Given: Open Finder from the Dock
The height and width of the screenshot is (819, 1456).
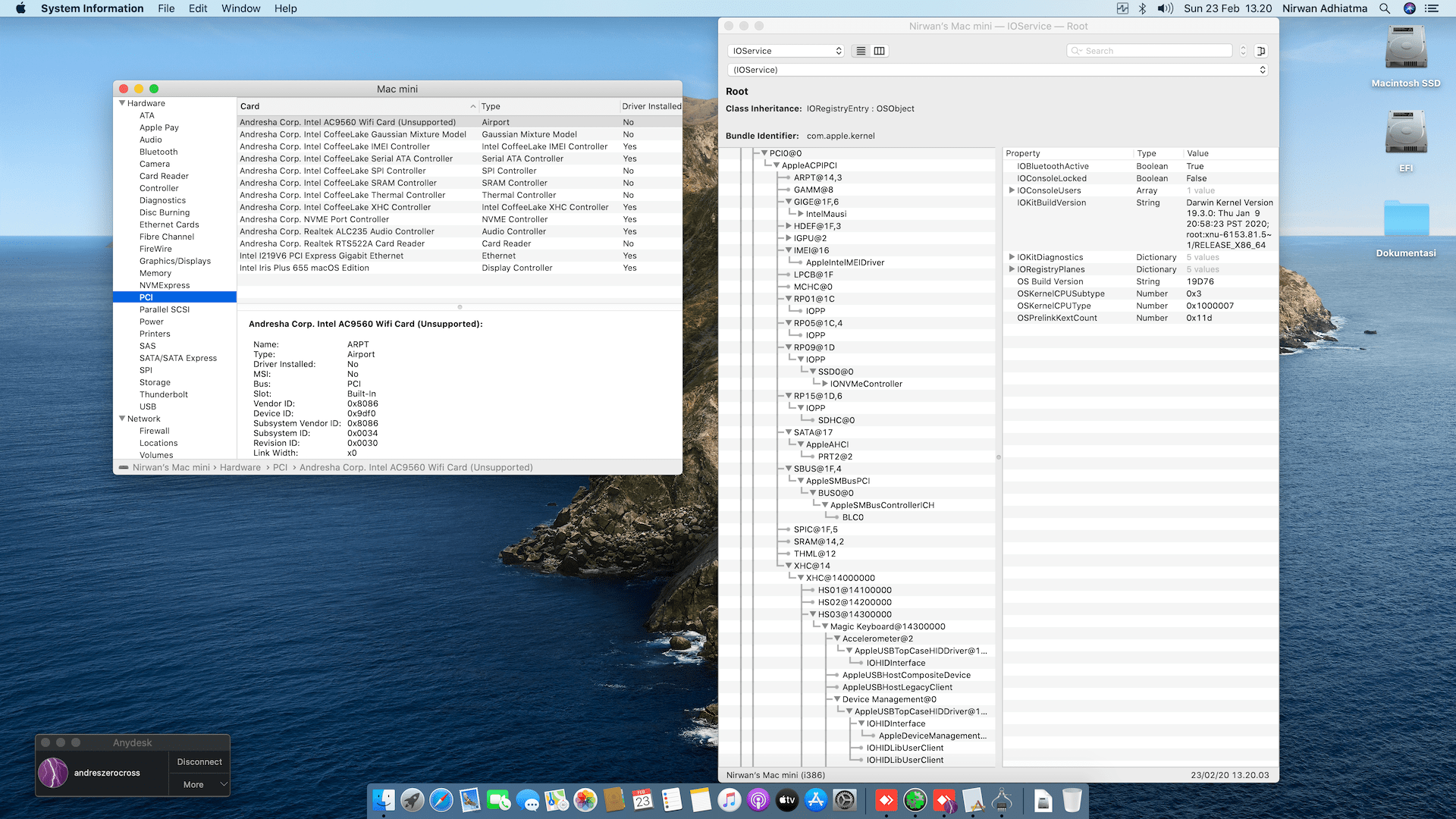Looking at the screenshot, I should [384, 800].
